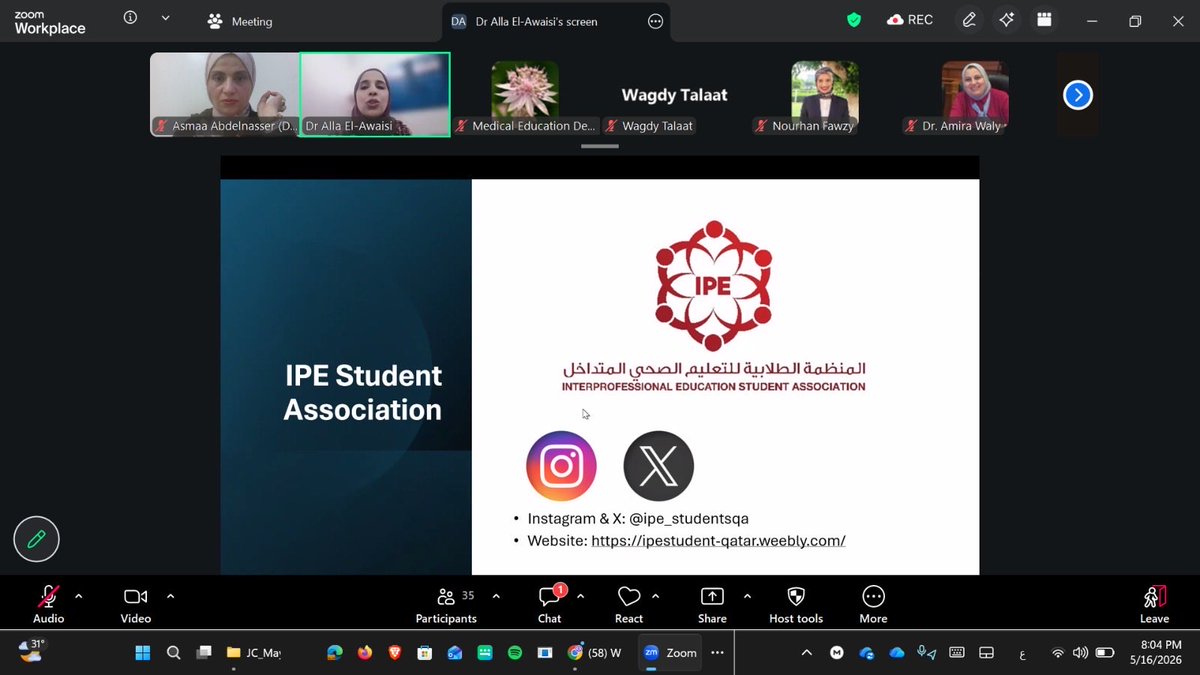Image resolution: width=1200 pixels, height=675 pixels.
Task: Launch Microsoft Edge from the taskbar
Action: [x=335, y=653]
